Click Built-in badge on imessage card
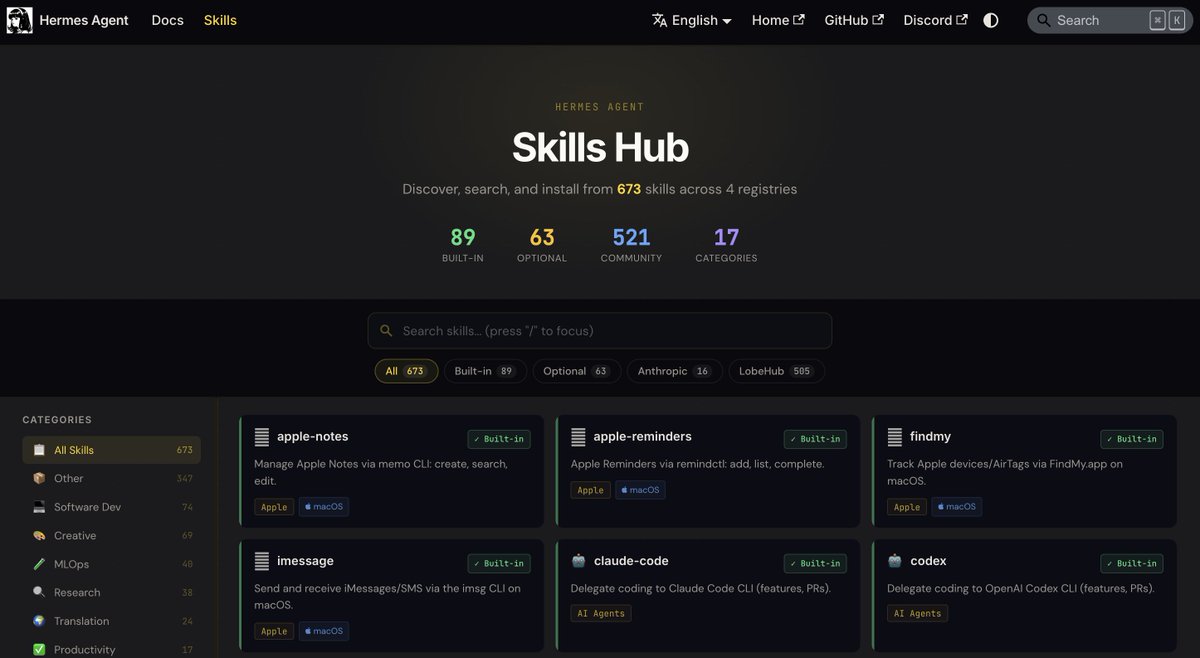This screenshot has width=1200, height=658. pos(499,563)
